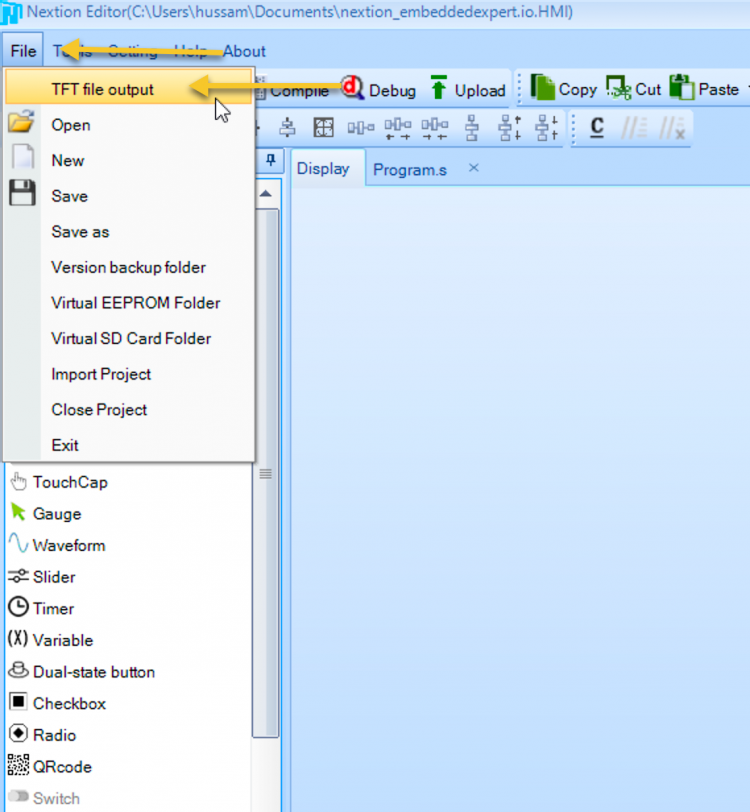750x812 pixels.
Task: Click the toolbox vertical scrollbar thumb
Action: coord(265,600)
